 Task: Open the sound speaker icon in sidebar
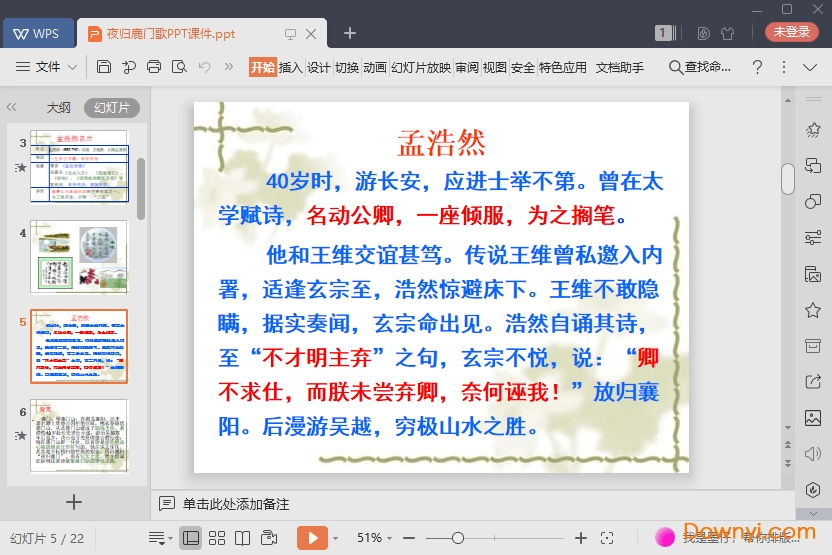pos(813,454)
